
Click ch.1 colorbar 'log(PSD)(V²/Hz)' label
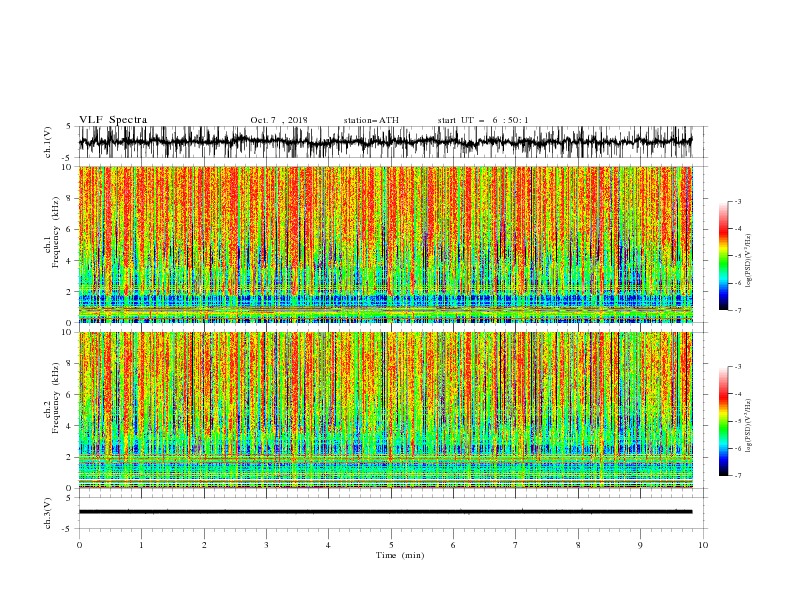pyautogui.click(x=749, y=261)
